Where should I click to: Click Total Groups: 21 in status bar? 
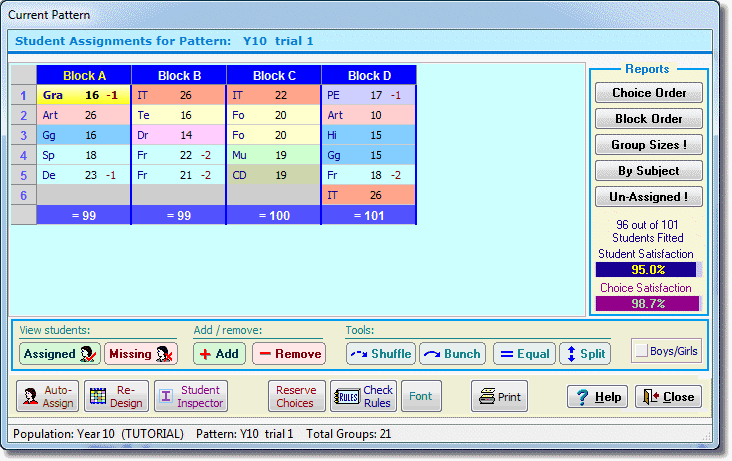[348, 434]
